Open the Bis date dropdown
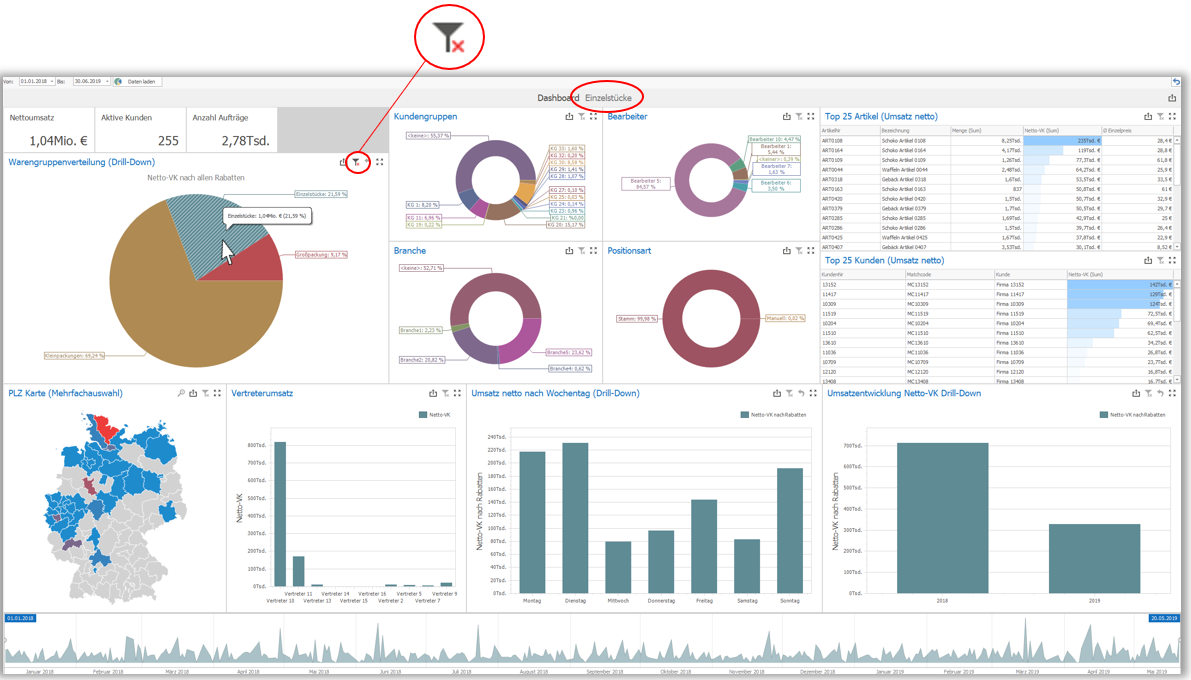Viewport: 1191px width, 680px height. tap(107, 81)
